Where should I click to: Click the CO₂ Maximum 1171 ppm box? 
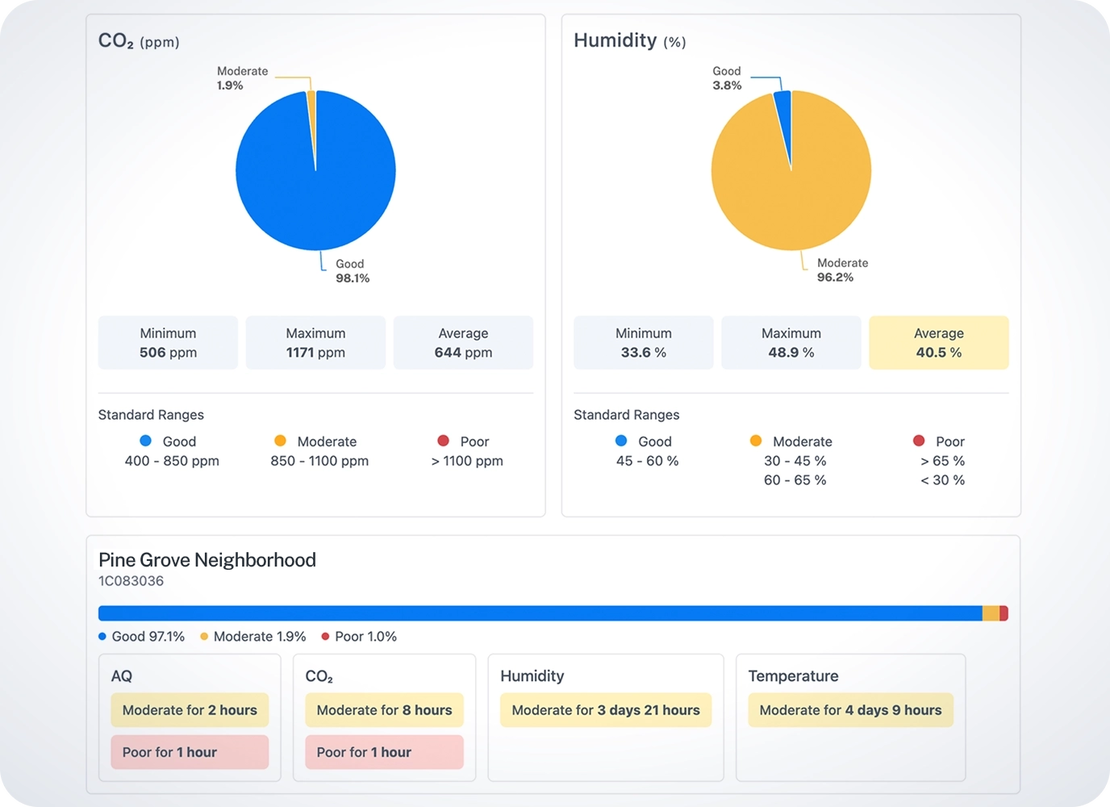coord(315,343)
